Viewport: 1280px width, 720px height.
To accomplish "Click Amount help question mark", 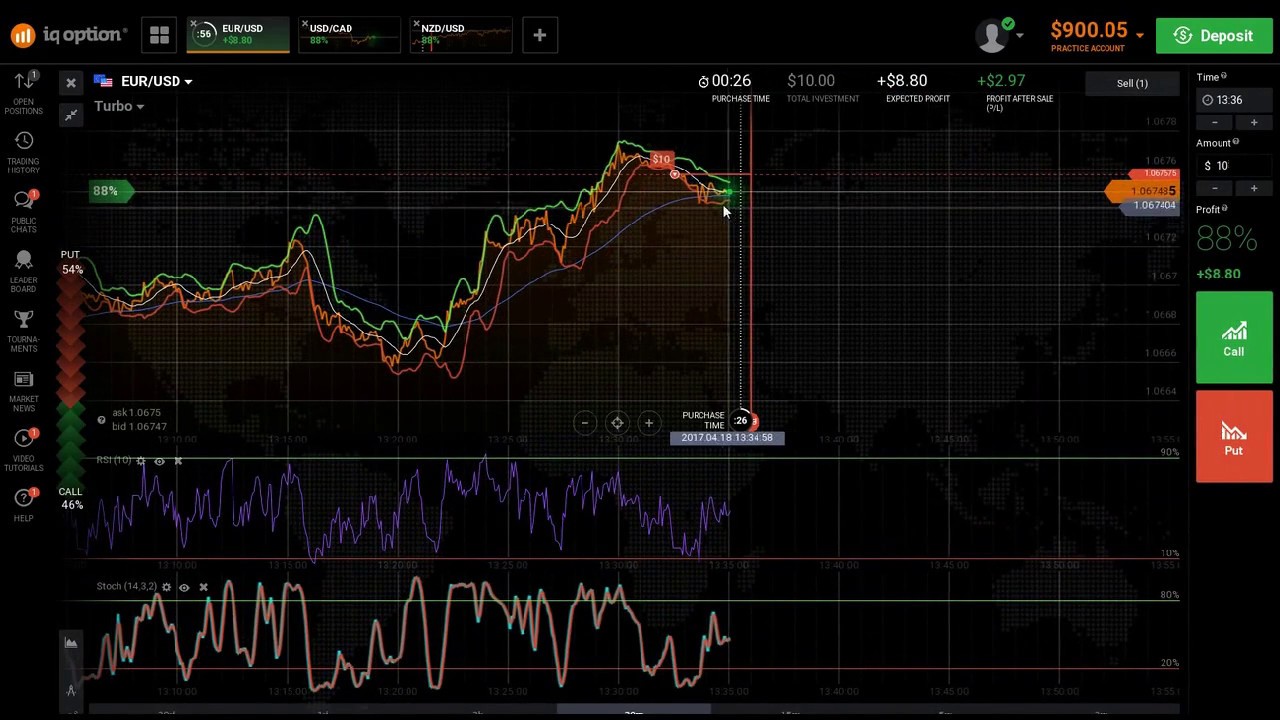I will click(1238, 142).
